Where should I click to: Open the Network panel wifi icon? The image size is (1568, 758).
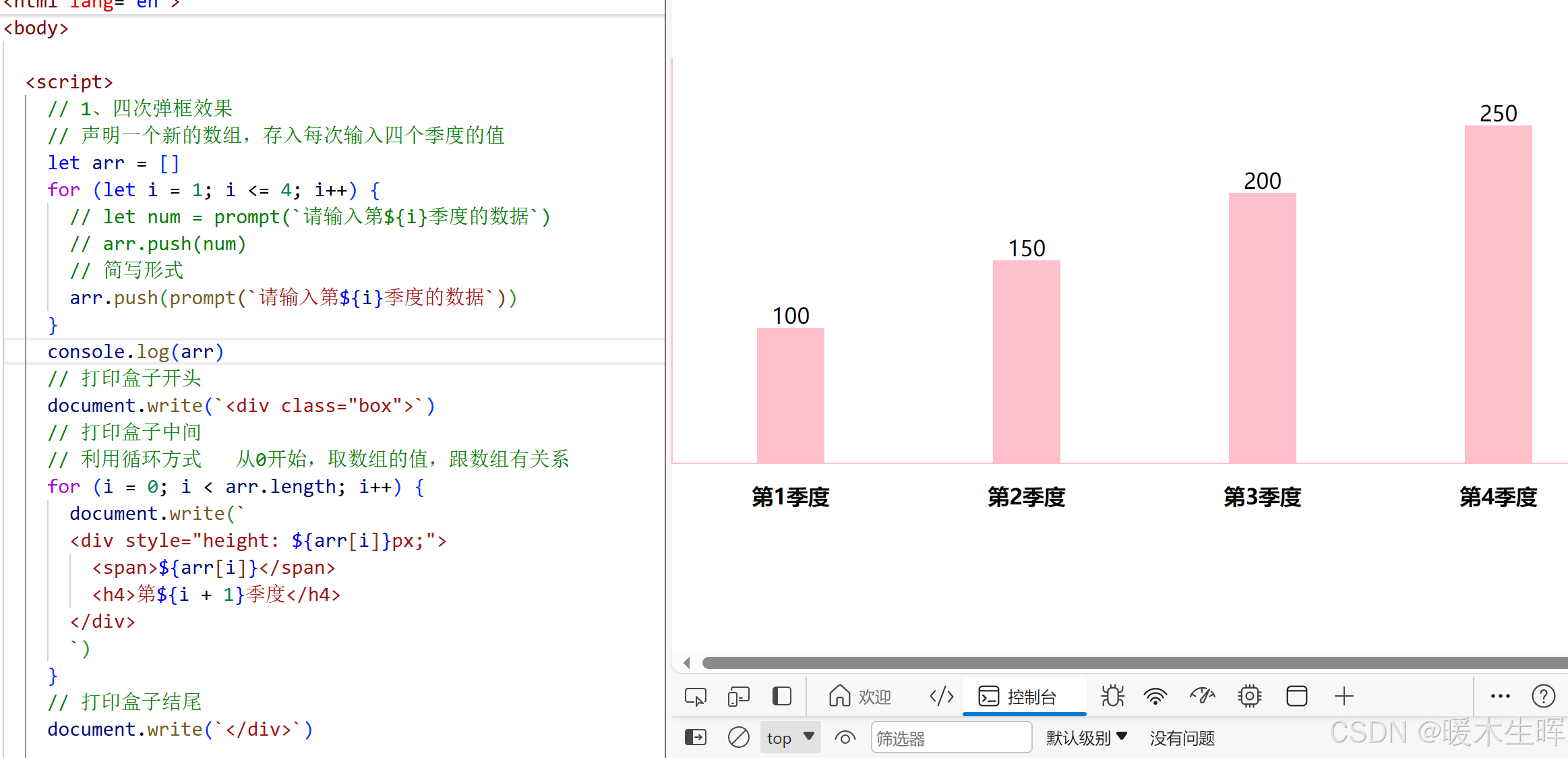point(1155,696)
